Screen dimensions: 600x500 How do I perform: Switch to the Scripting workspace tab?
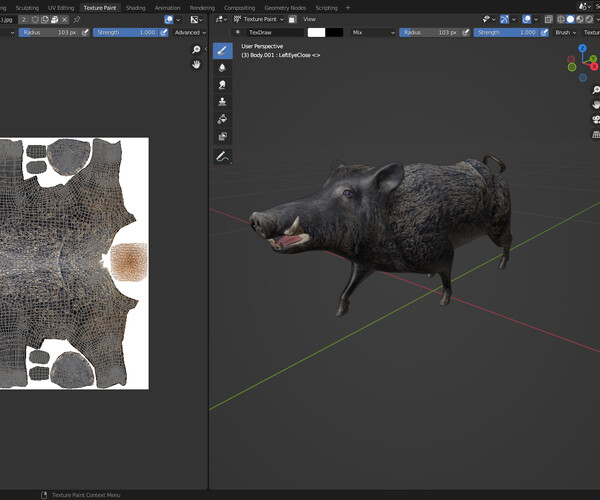pos(326,8)
